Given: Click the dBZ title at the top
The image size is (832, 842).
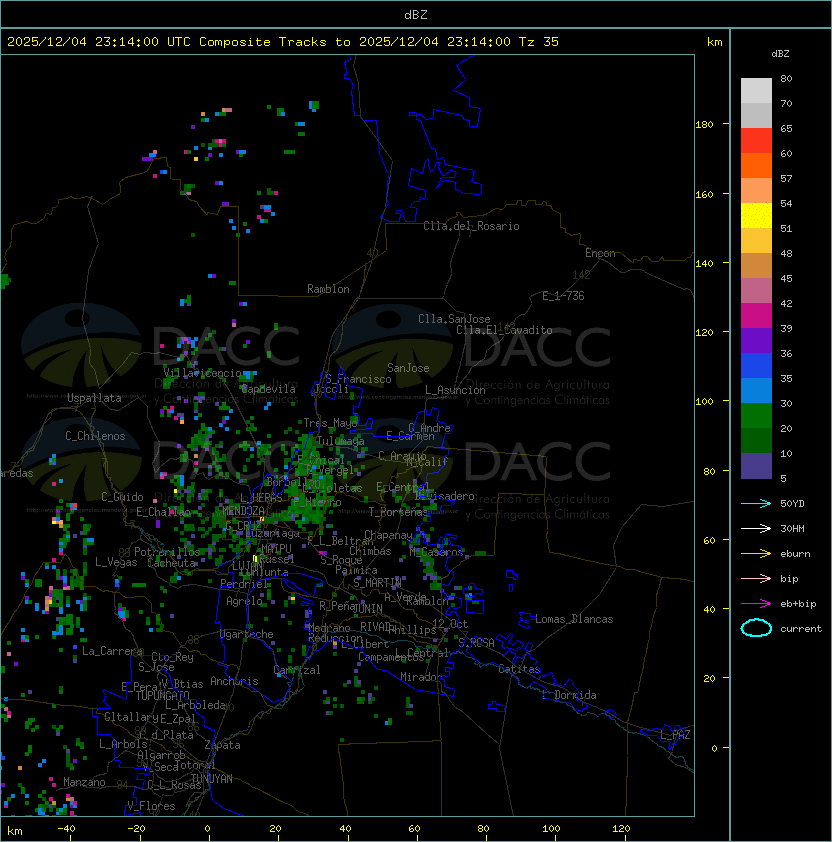Looking at the screenshot, I should (x=416, y=14).
